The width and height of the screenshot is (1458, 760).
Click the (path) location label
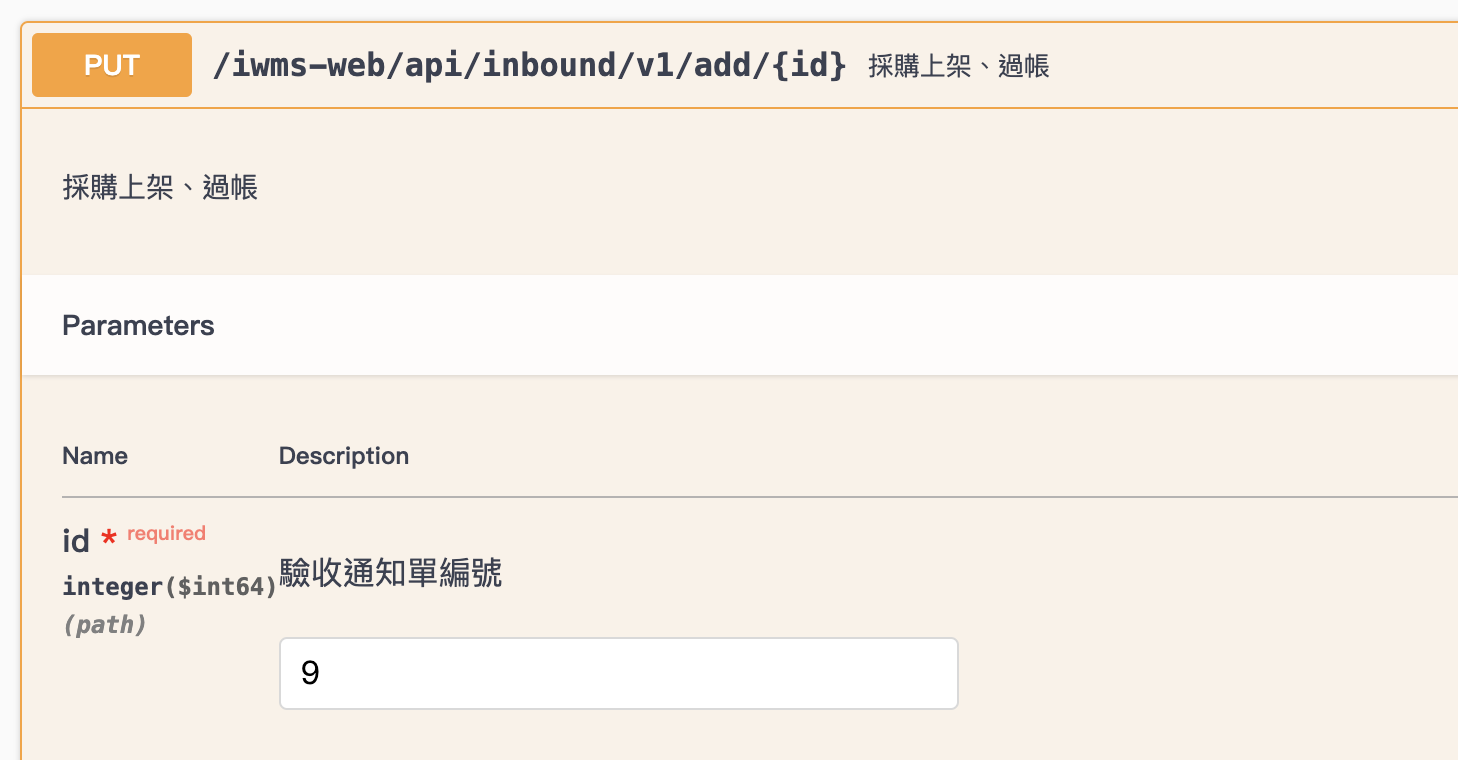104,625
